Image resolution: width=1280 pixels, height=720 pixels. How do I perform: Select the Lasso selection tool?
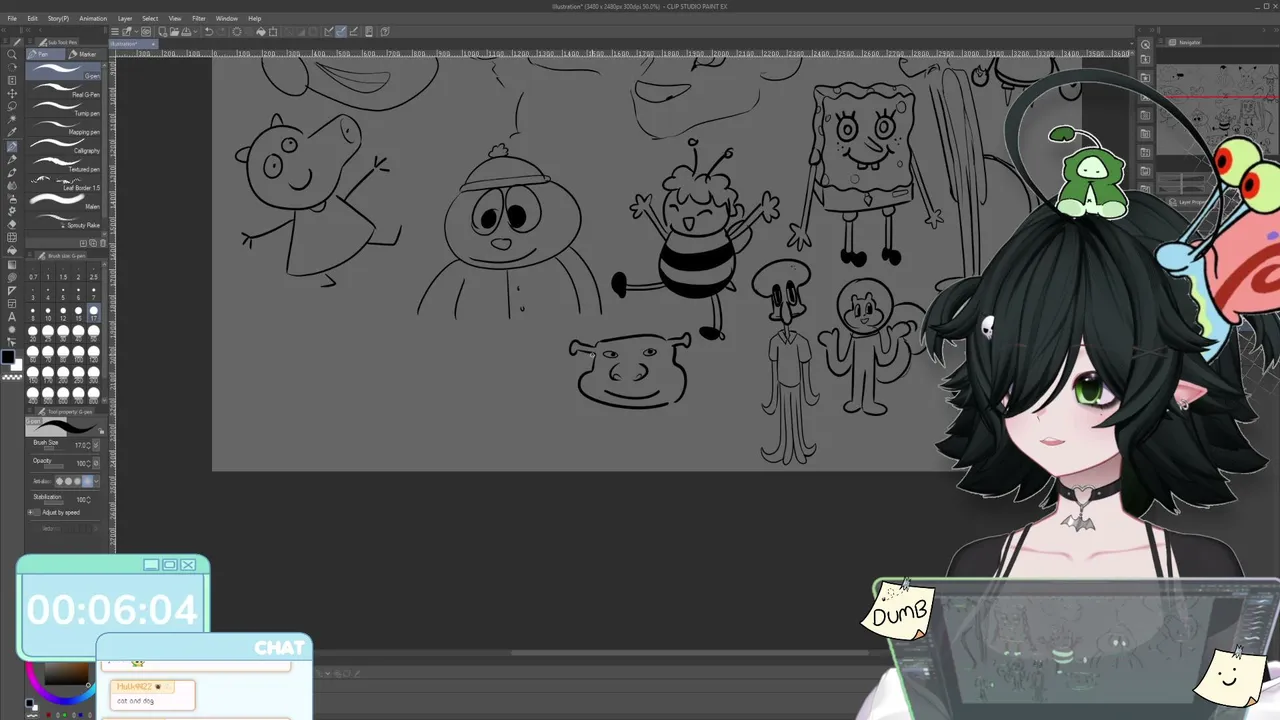coord(12,106)
